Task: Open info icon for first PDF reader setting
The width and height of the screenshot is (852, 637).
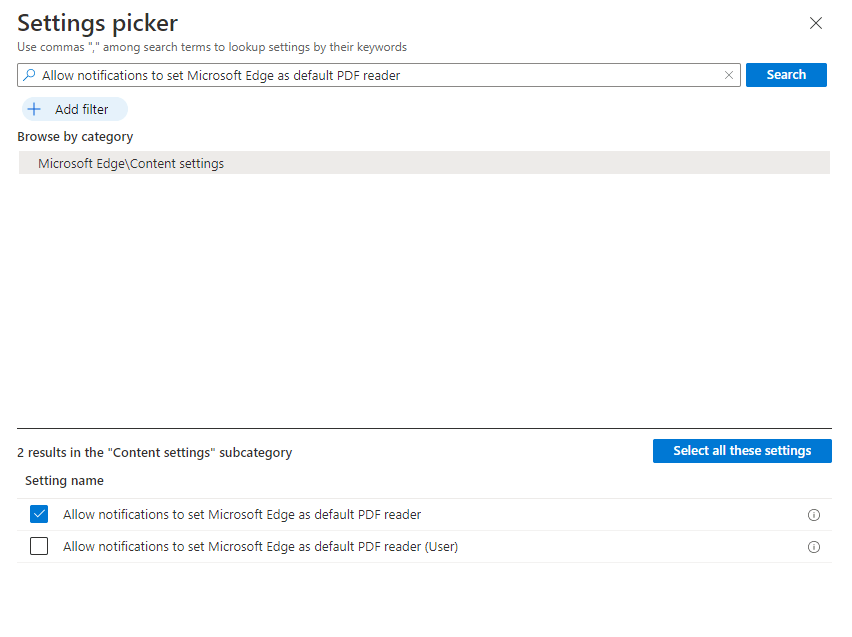Action: click(x=813, y=515)
